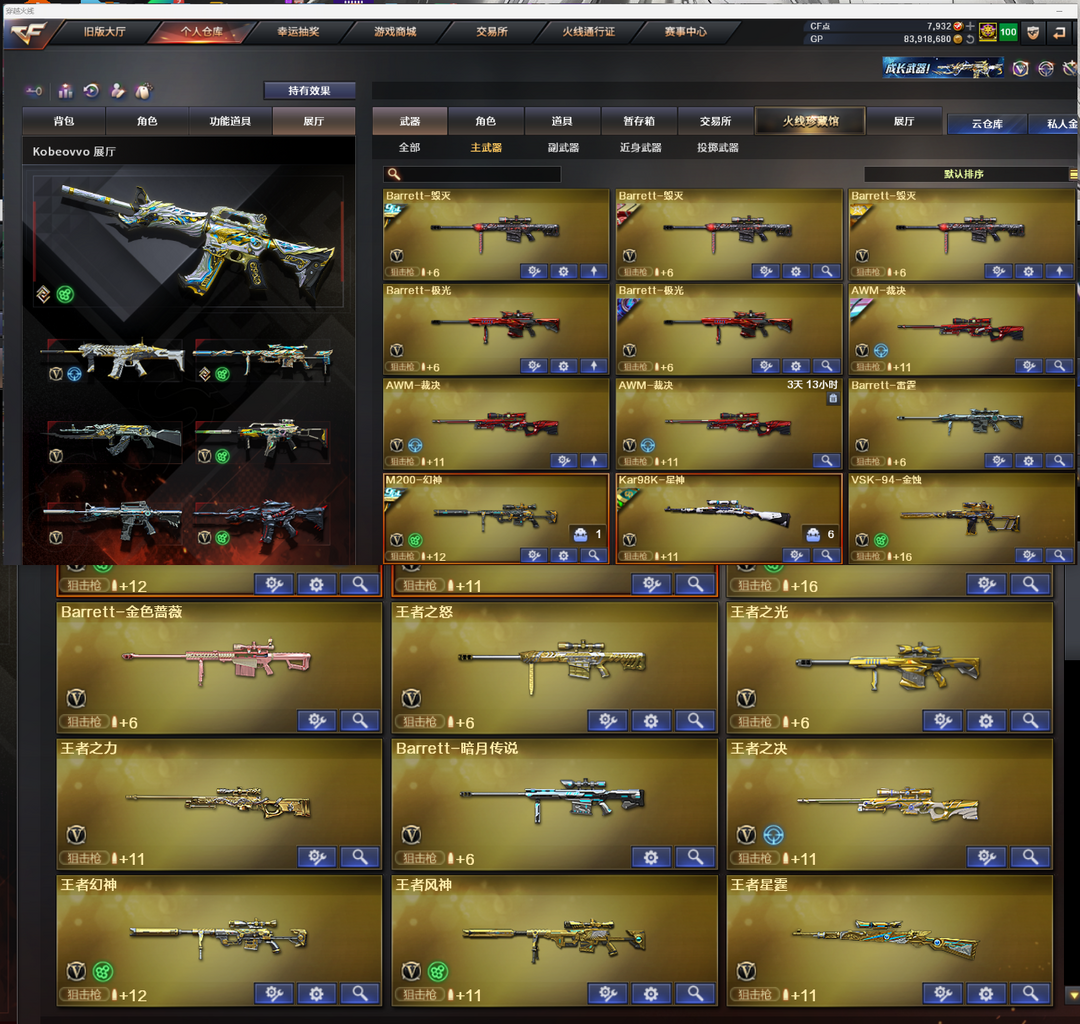
Task: Open the 火线珍藏馆 tab
Action: pyautogui.click(x=810, y=121)
